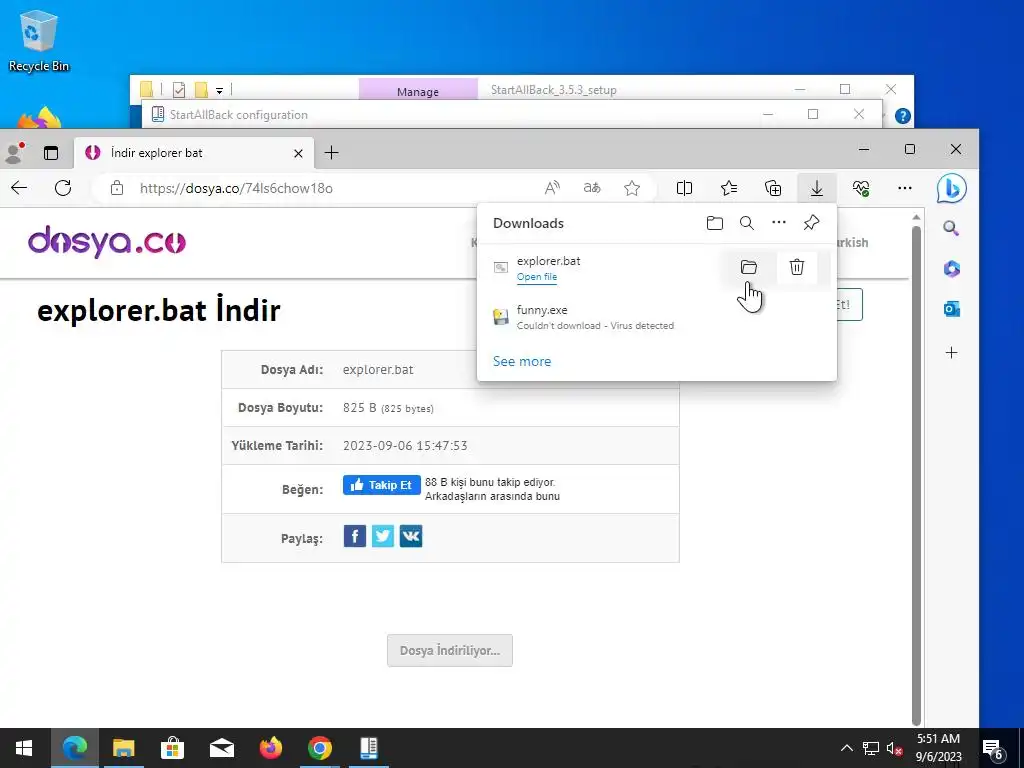Open the Bing Copilot sidebar button
Image resolution: width=1024 pixels, height=768 pixels.
(x=952, y=189)
